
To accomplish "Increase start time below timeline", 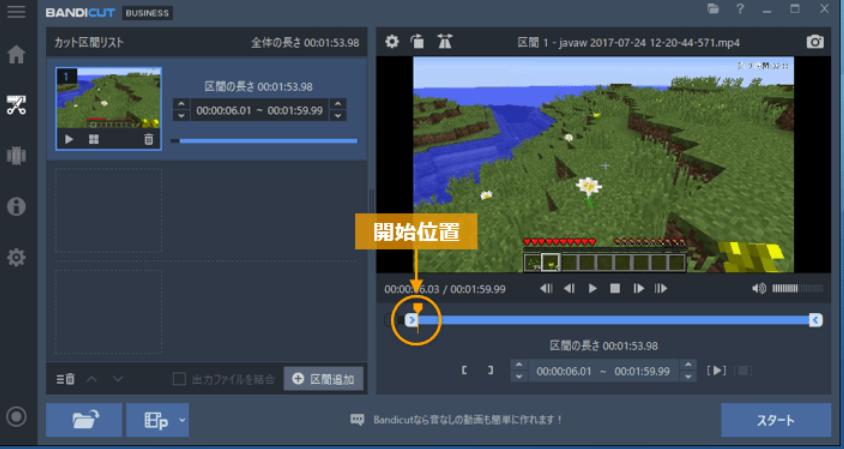I will click(519, 365).
